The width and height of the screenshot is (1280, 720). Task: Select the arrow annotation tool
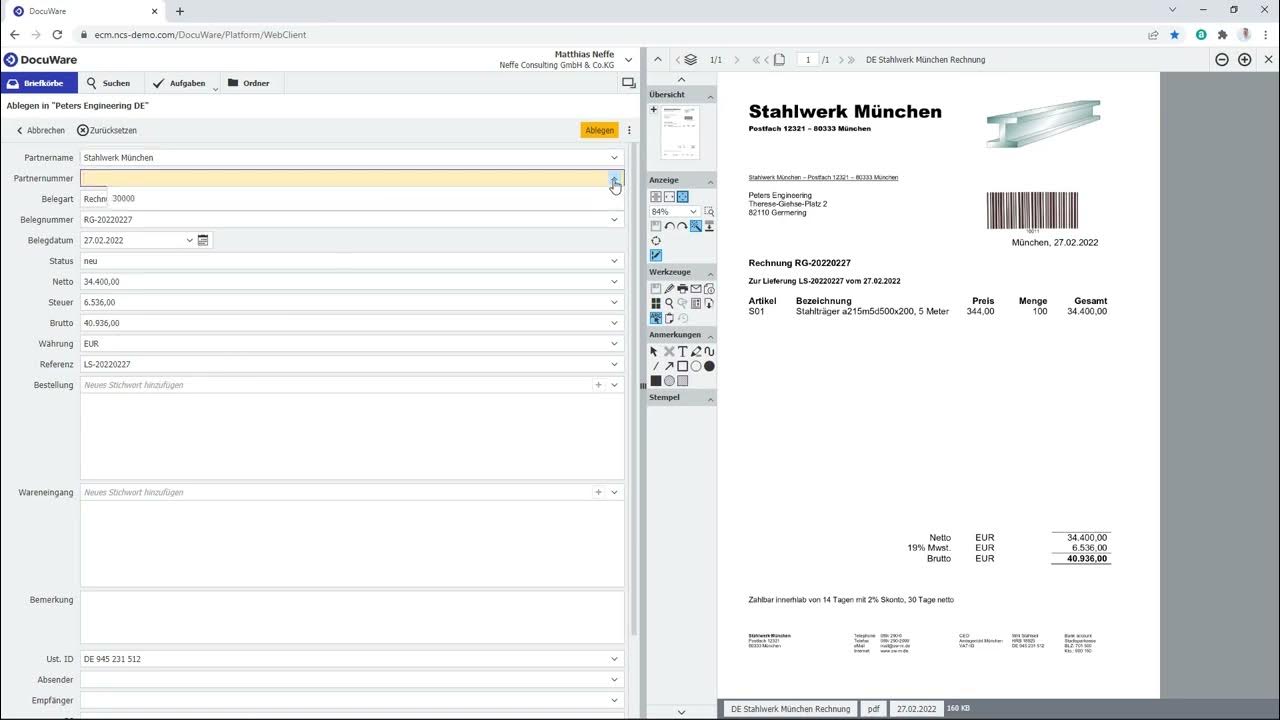click(669, 366)
